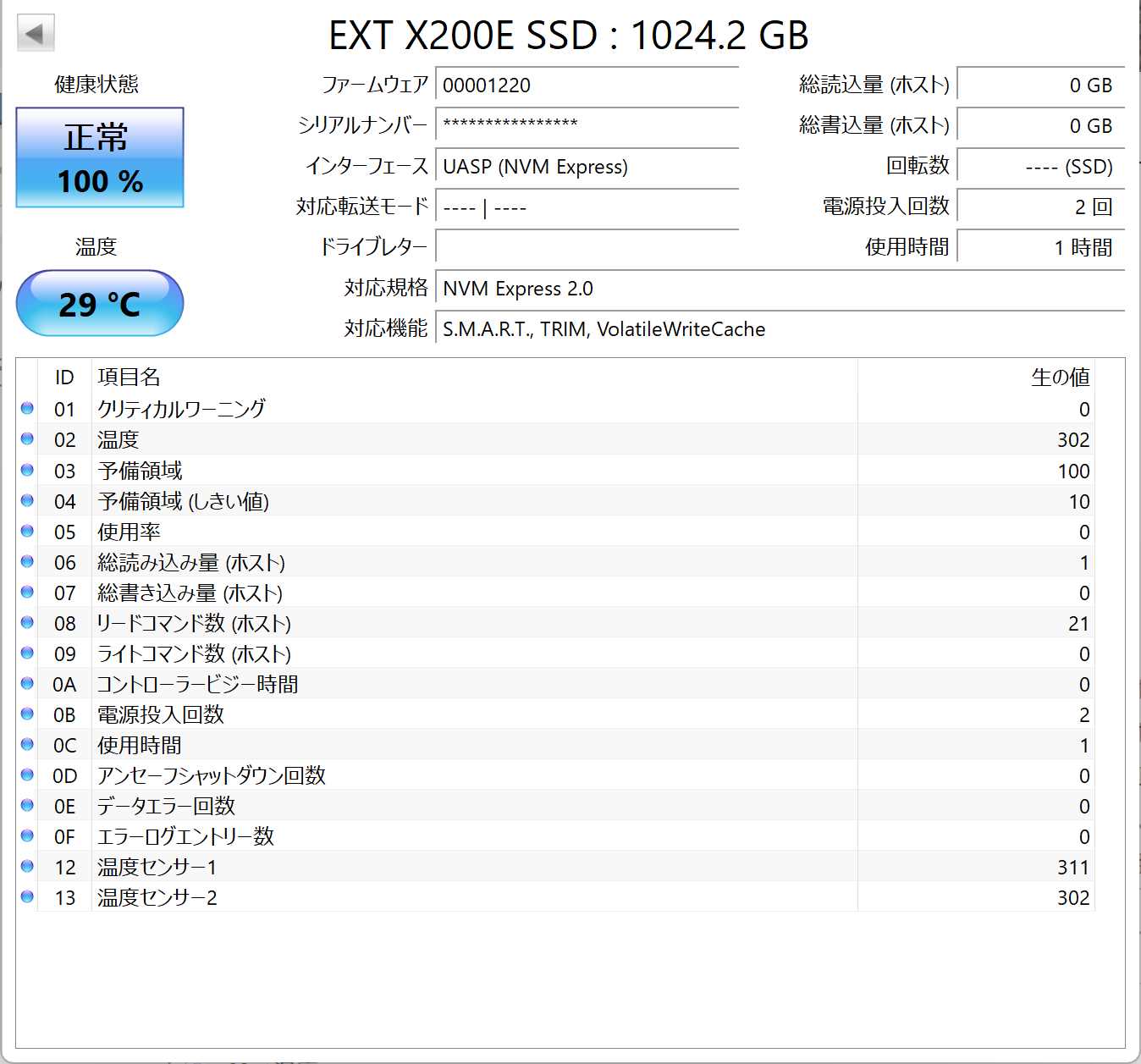Viewport: 1141px width, 1064px height.
Task: Click the raw value 100 for 予備領域
Action: click(x=1073, y=471)
